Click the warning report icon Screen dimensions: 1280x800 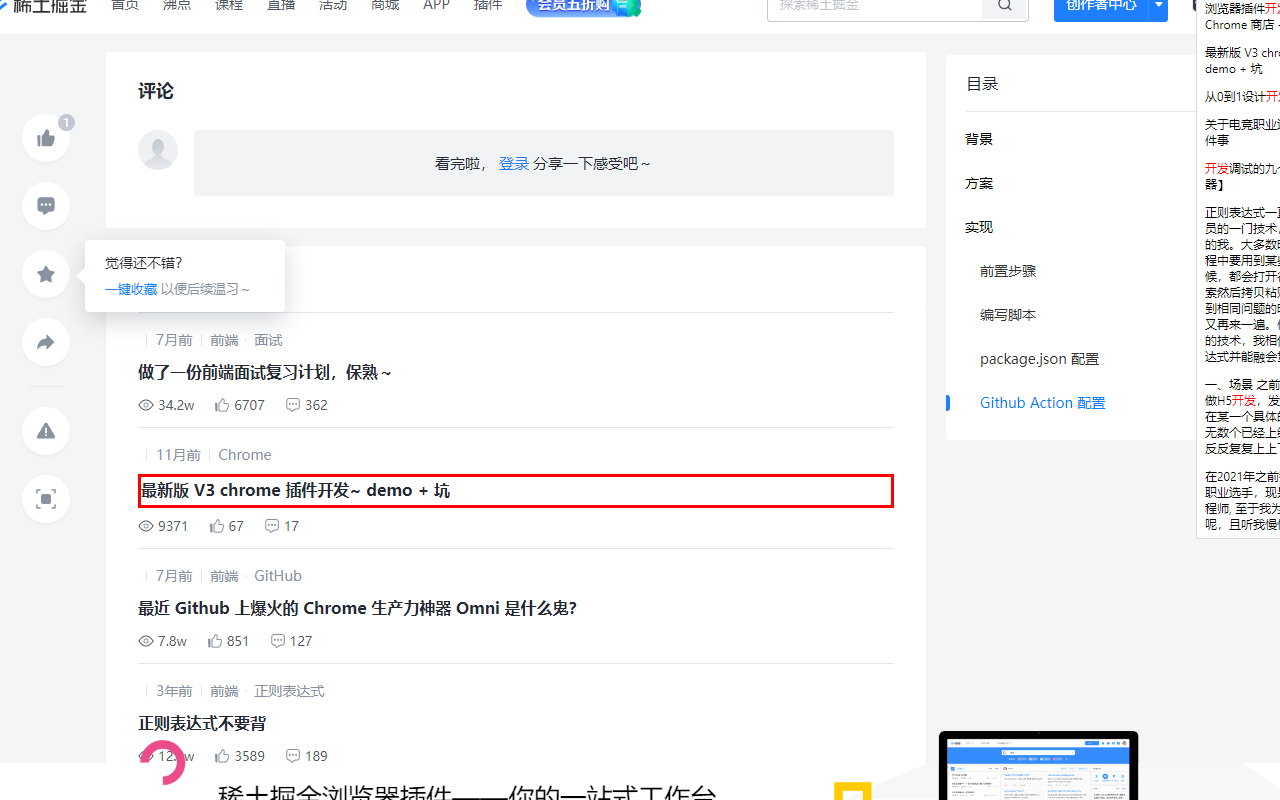(x=46, y=431)
